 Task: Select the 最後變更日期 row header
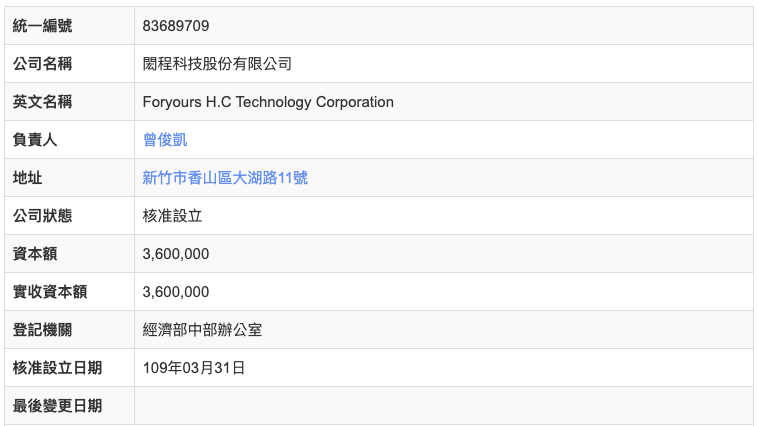point(57,406)
